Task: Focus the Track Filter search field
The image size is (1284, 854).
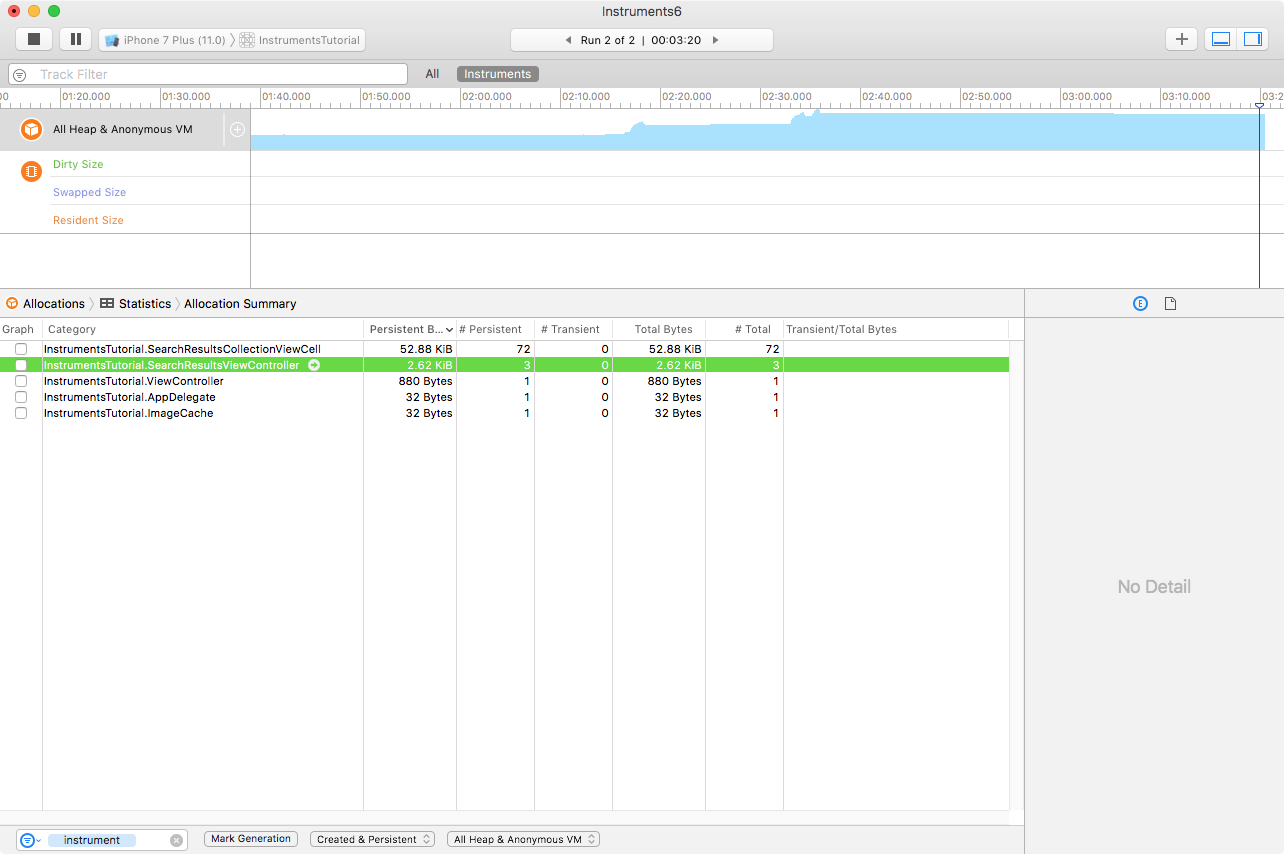Action: click(x=208, y=74)
